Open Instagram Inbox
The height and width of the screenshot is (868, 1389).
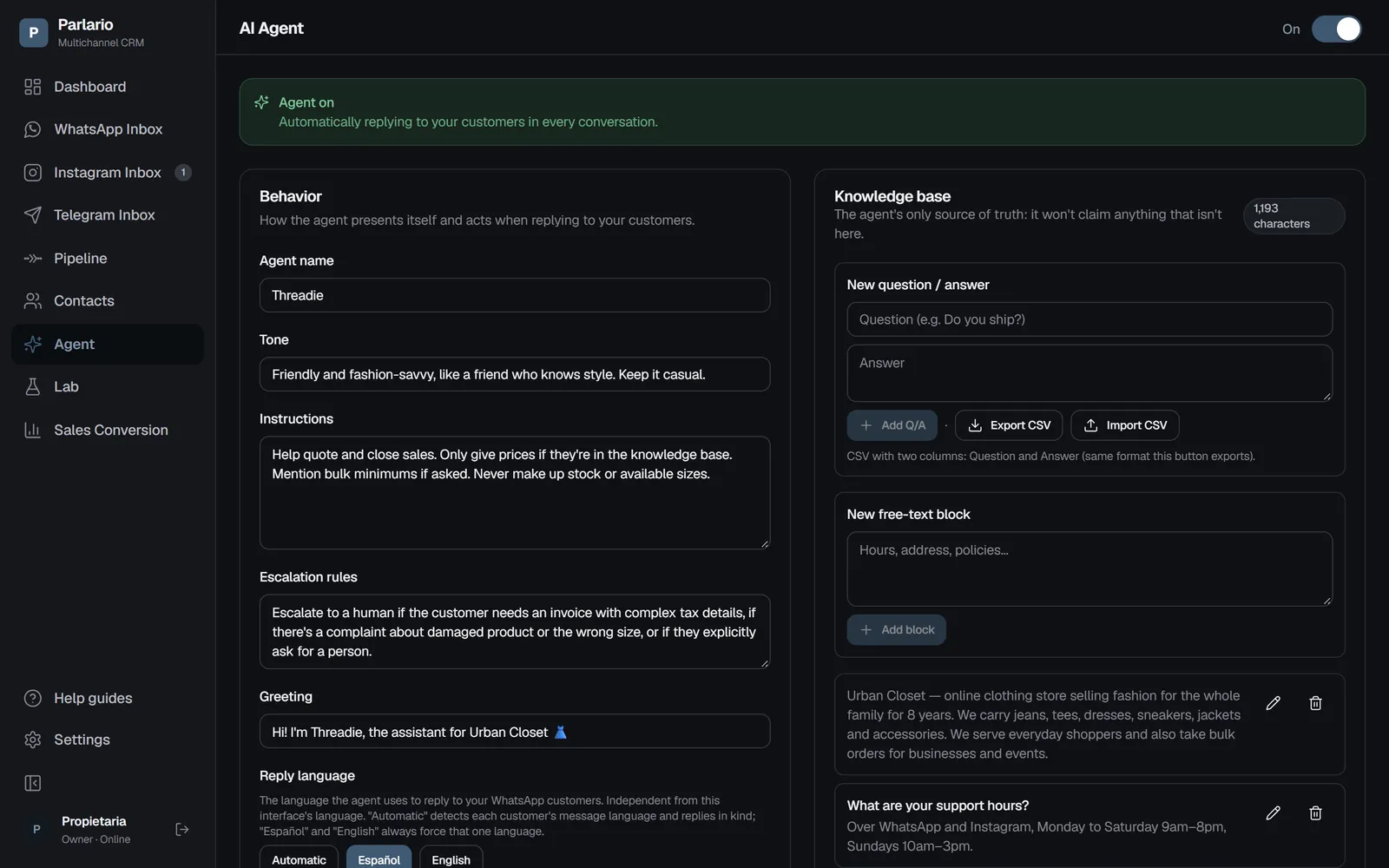[108, 173]
